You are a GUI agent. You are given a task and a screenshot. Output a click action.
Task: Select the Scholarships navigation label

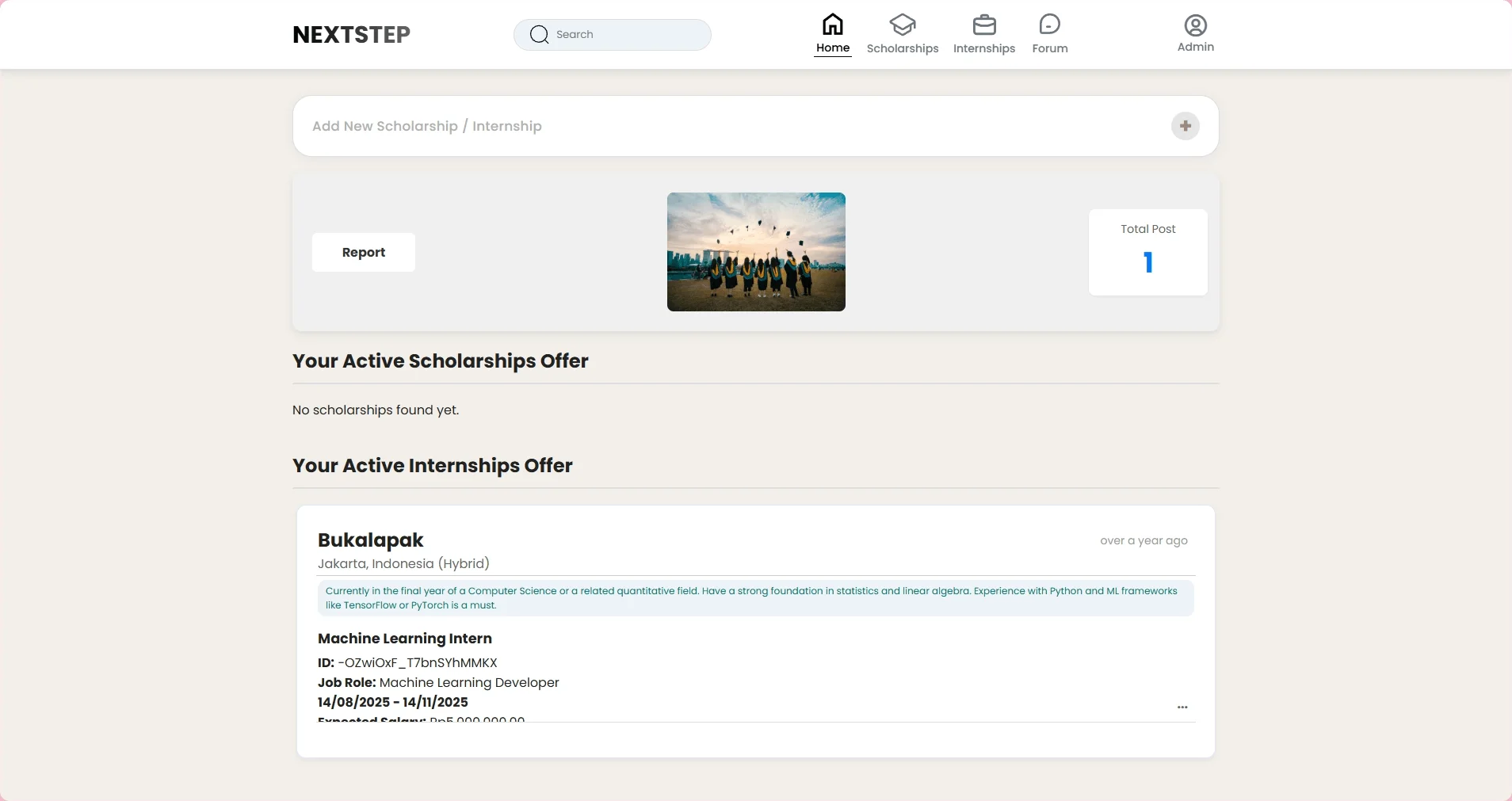coord(903,48)
